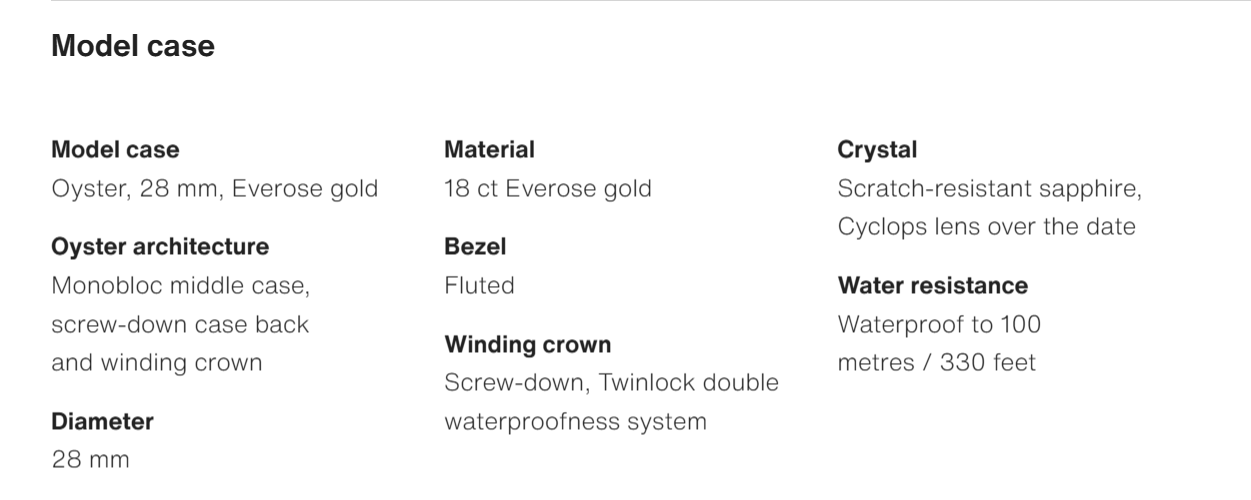Click the bold 'Model case' spec label
Viewport: 1251px width, 500px height.
(x=115, y=150)
